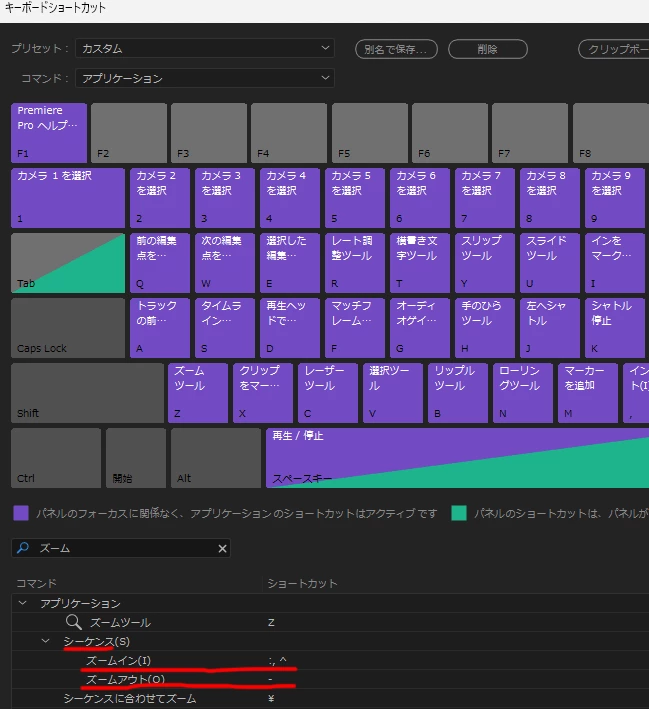Select the Caps Lock key
The height and width of the screenshot is (709, 649).
point(68,328)
